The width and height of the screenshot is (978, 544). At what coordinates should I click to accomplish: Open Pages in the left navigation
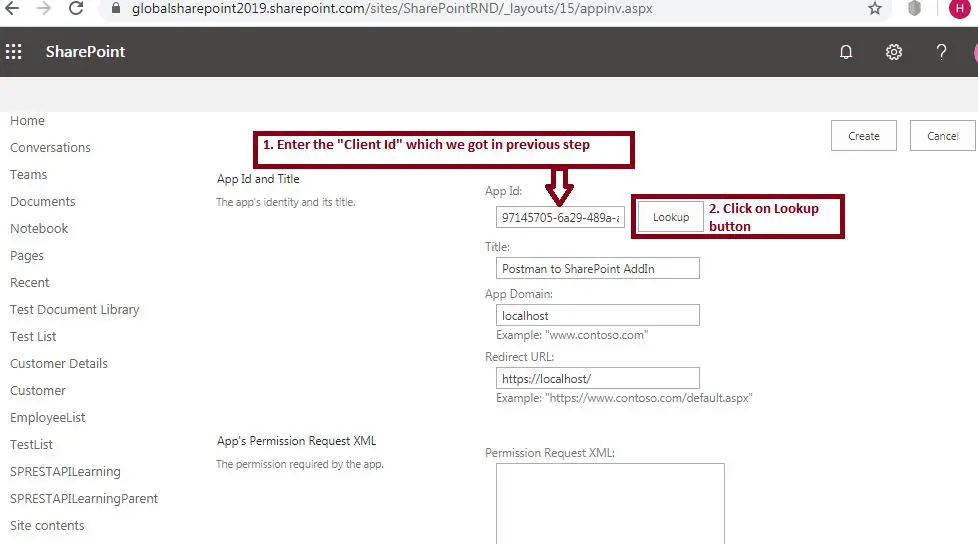click(27, 255)
